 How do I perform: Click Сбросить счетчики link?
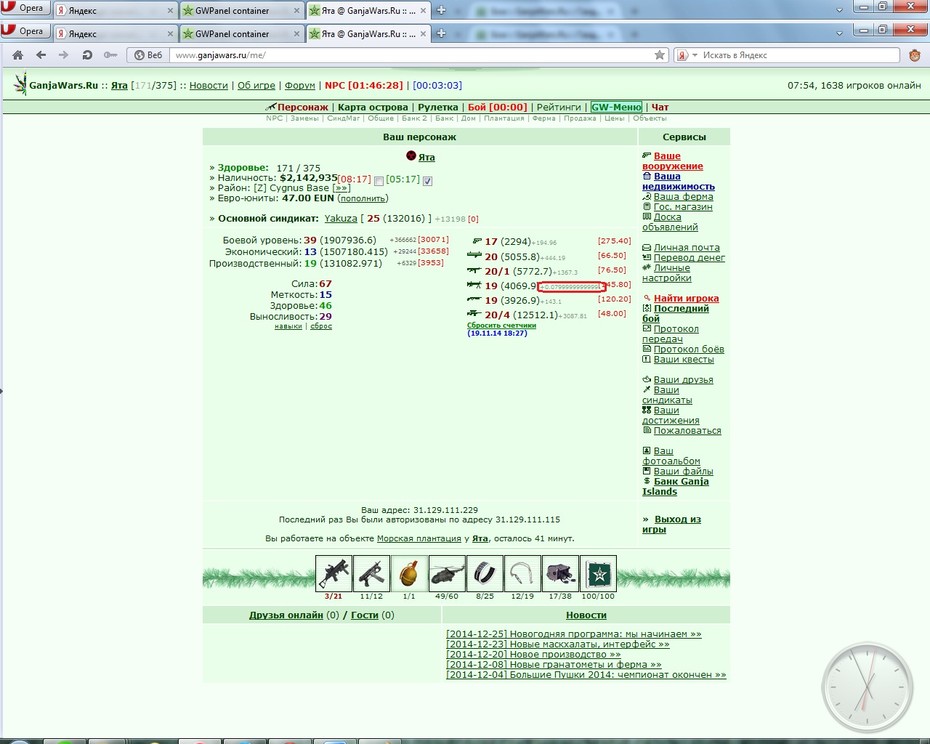coord(501,325)
